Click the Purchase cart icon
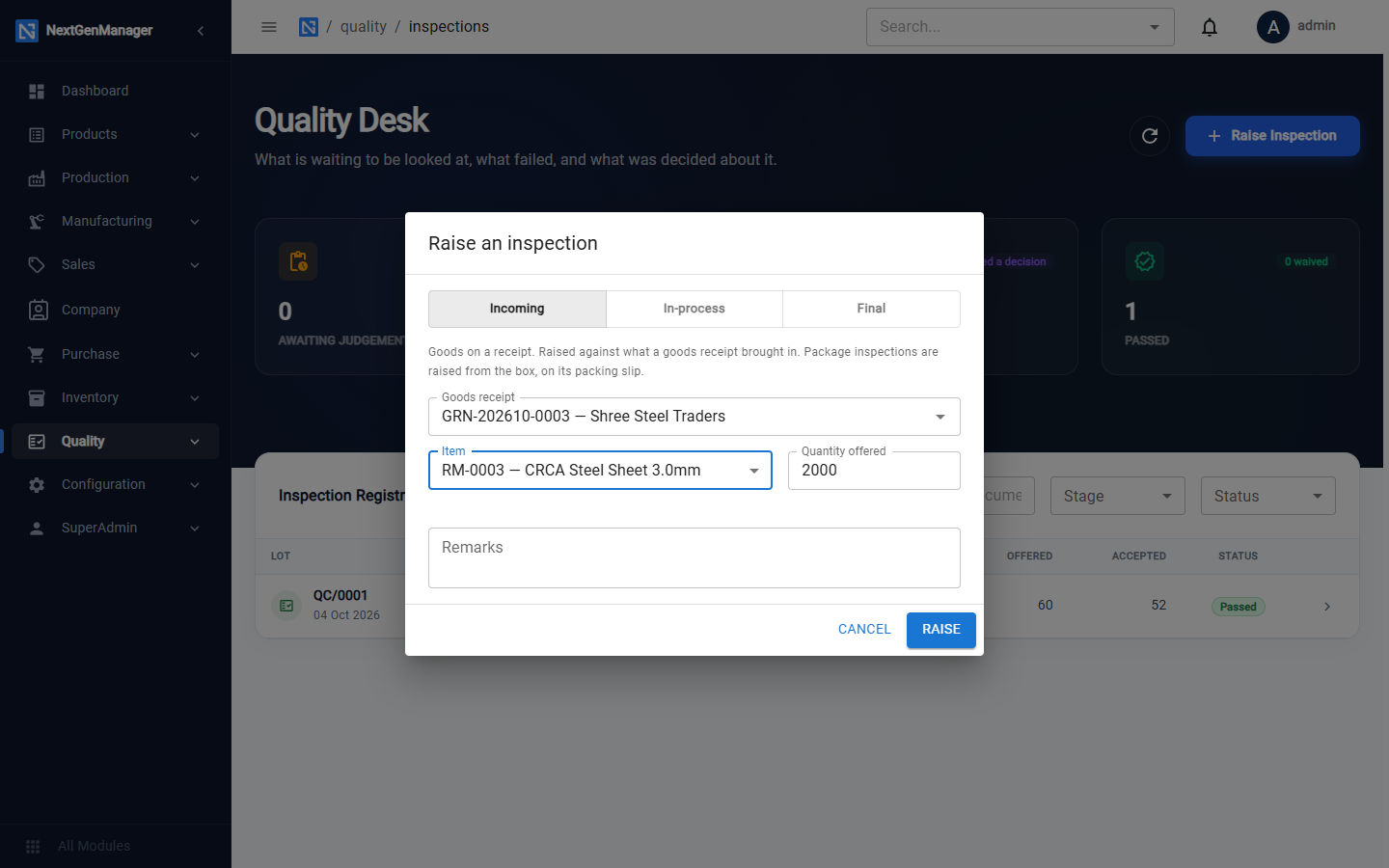Viewport: 1389px width, 868px height. pos(37,355)
